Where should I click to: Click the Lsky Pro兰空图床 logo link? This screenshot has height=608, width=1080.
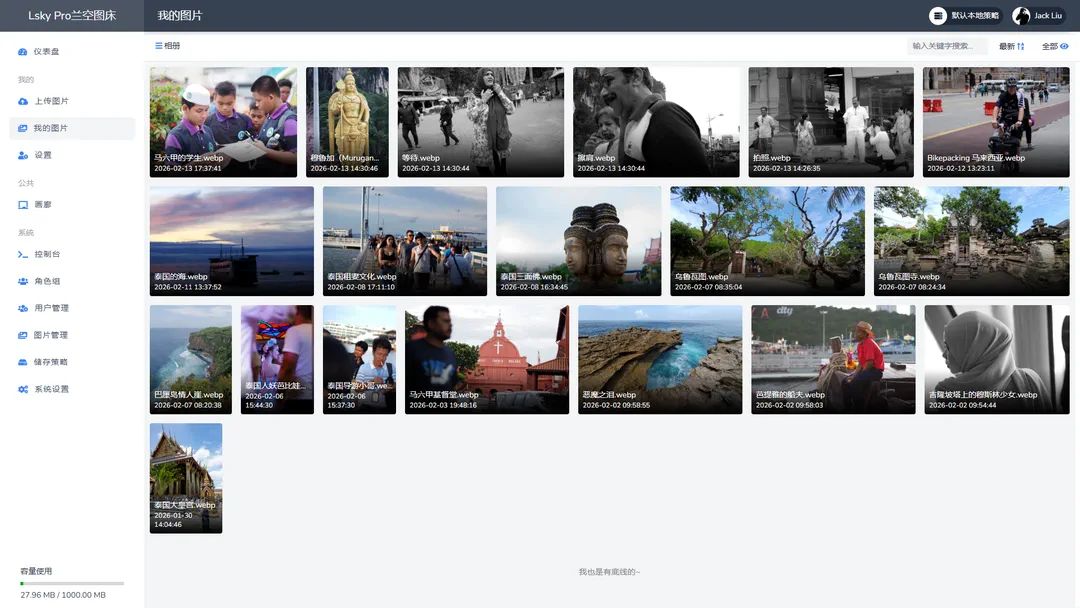coord(71,16)
